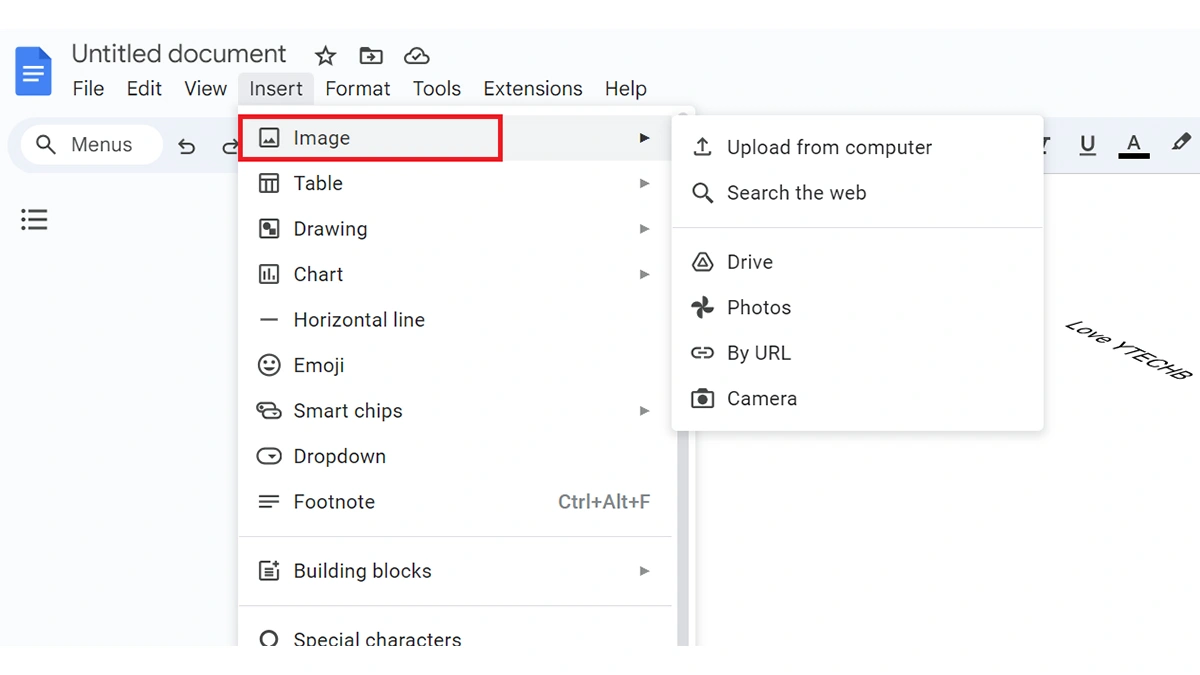Open the File menu
The height and width of the screenshot is (675, 1200).
[88, 88]
